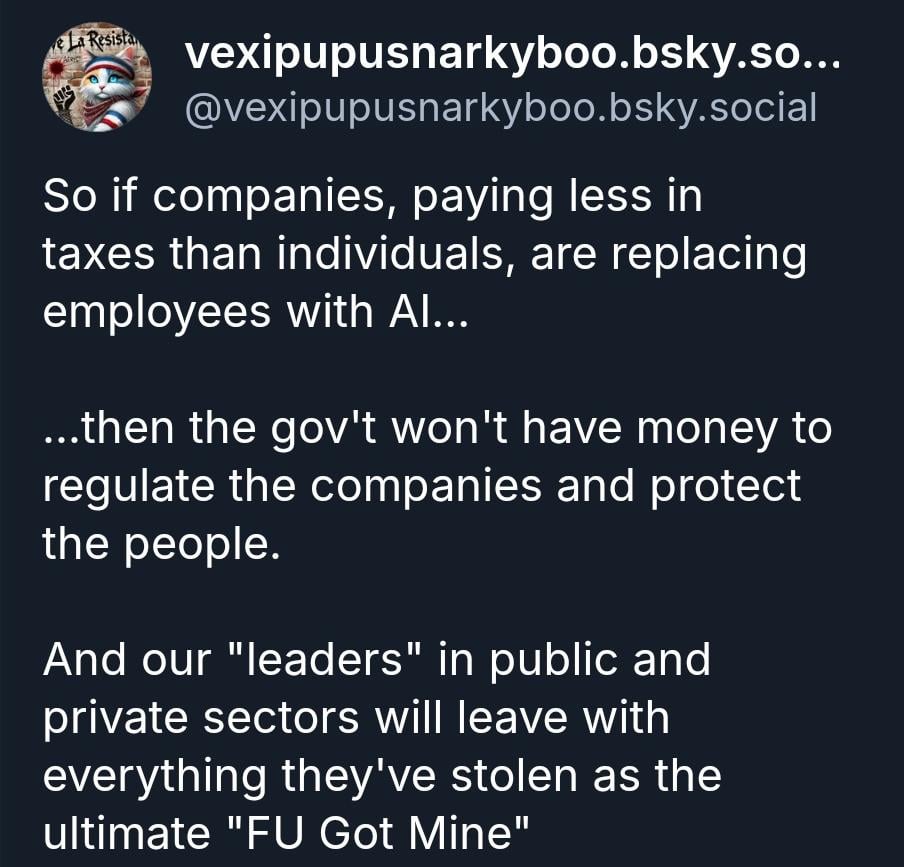Viewport: 904px width, 867px height.
Task: Open the cat avatar profile picture
Action: point(96,77)
